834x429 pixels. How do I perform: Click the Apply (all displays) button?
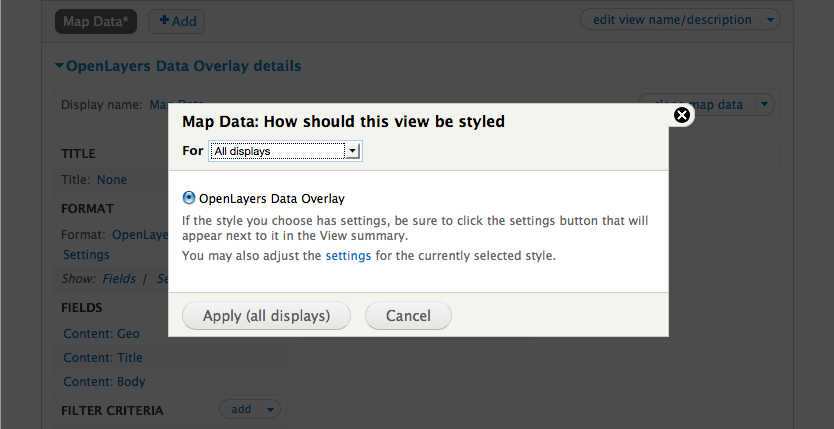coord(266,315)
